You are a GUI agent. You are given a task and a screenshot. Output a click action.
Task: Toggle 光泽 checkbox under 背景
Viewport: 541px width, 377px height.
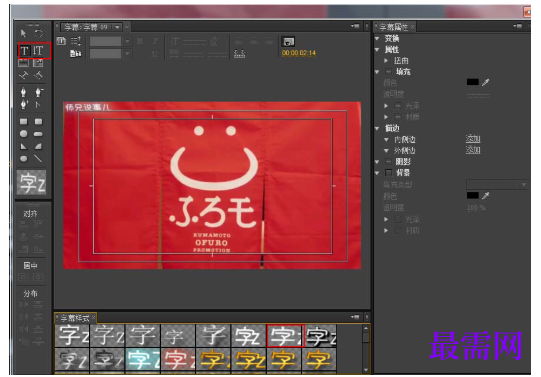[x=398, y=219]
